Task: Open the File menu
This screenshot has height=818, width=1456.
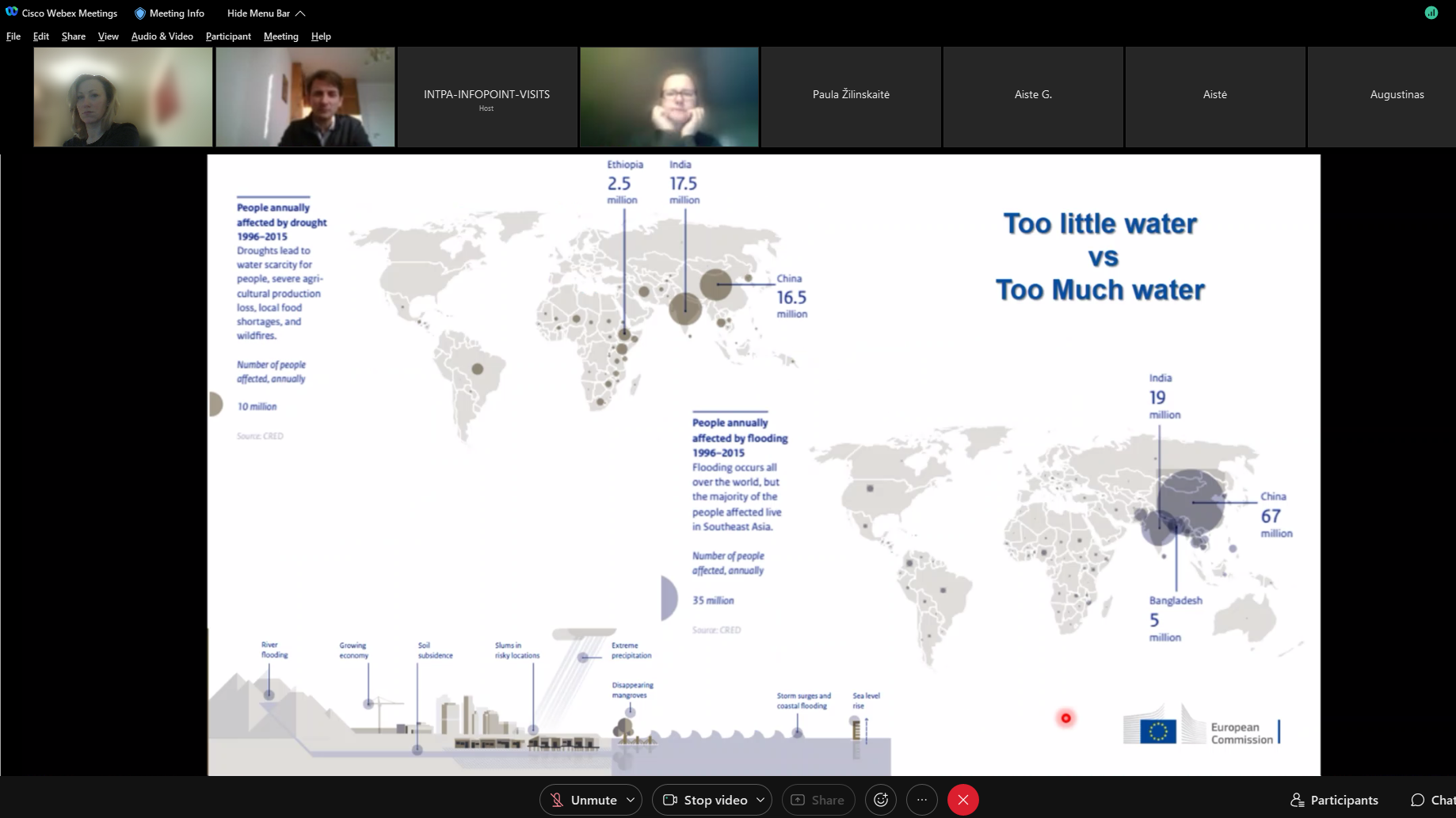Action: [13, 36]
